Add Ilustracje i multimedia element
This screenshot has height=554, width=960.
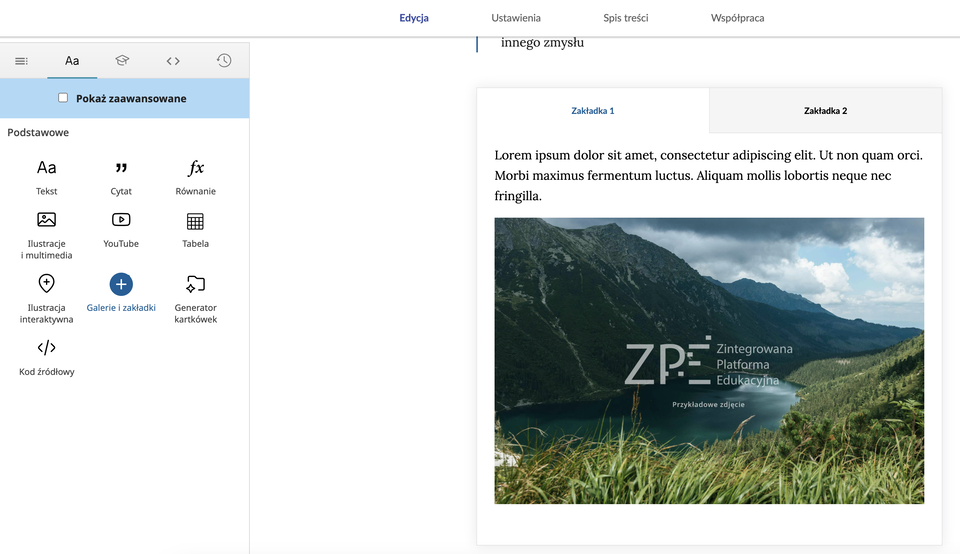47,234
